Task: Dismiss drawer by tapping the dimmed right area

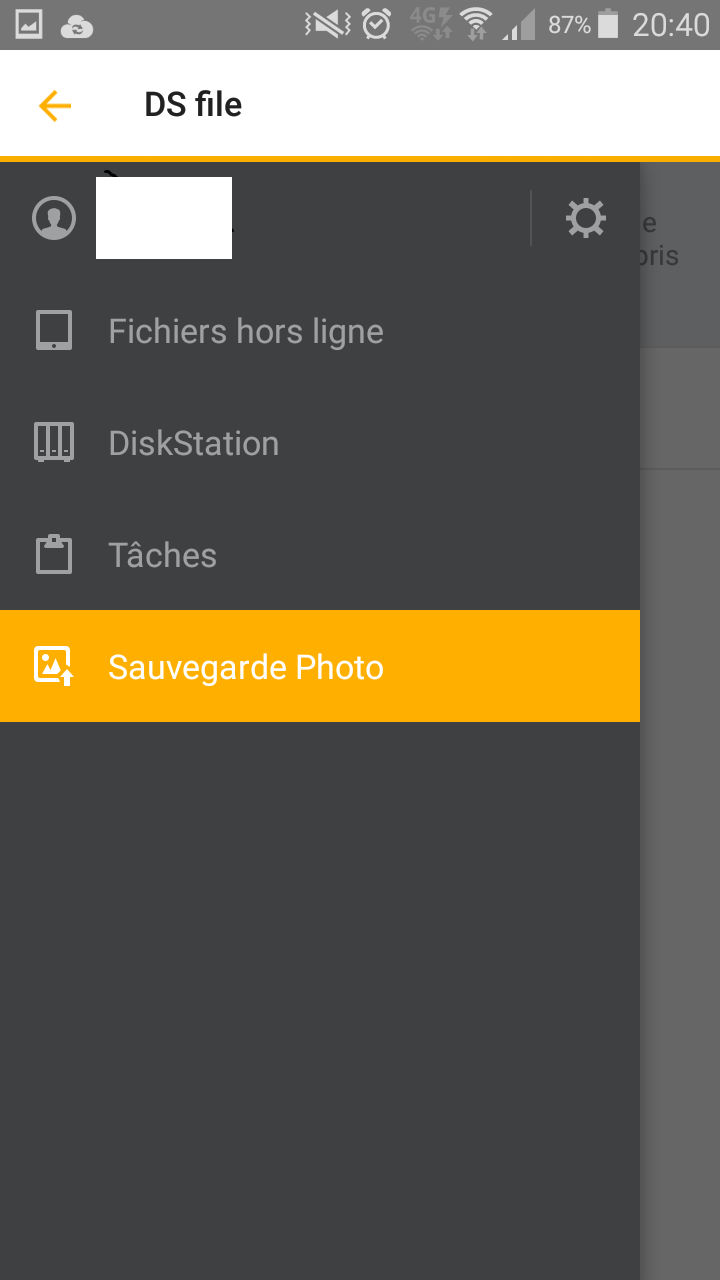Action: pyautogui.click(x=680, y=800)
